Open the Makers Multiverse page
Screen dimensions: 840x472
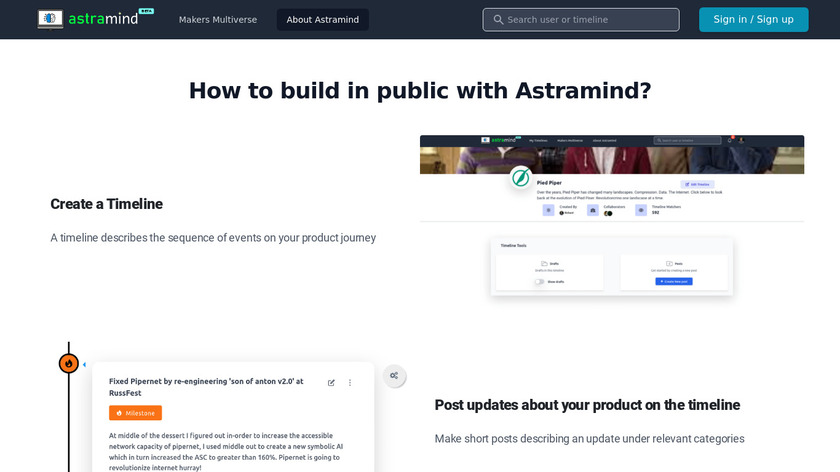(x=218, y=20)
